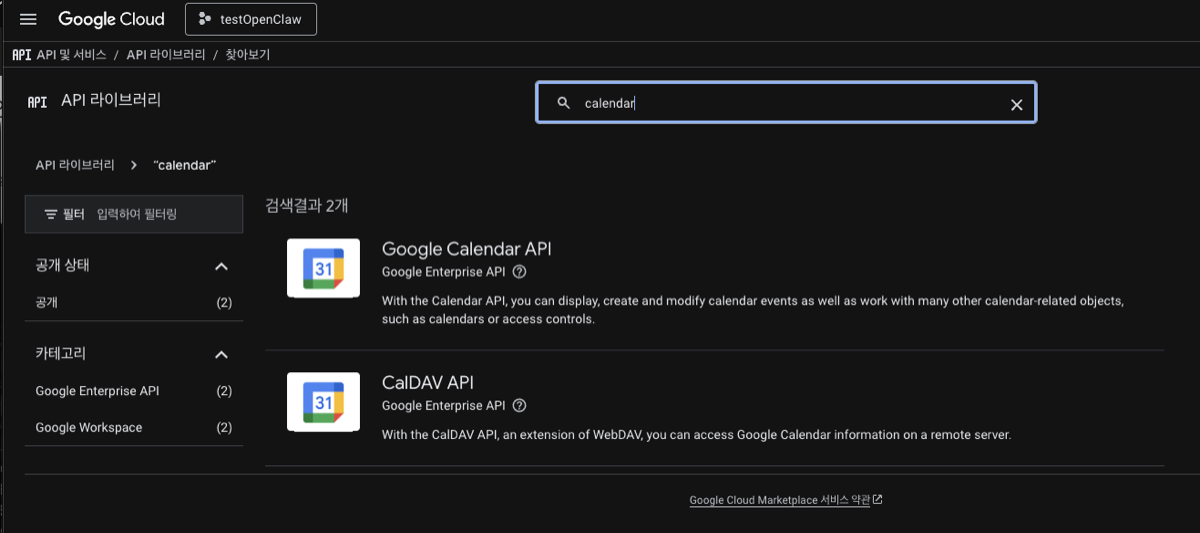Open Google Cloud Marketplace 서비스 약관 link

pos(780,500)
